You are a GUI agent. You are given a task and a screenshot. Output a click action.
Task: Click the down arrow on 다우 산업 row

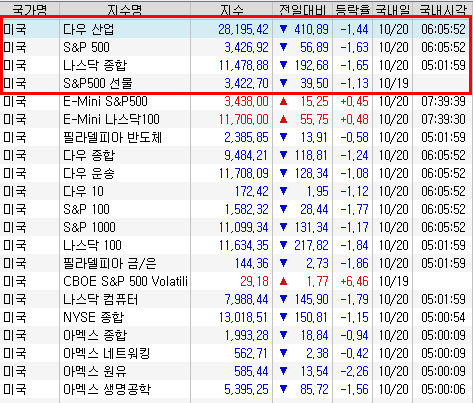point(283,29)
